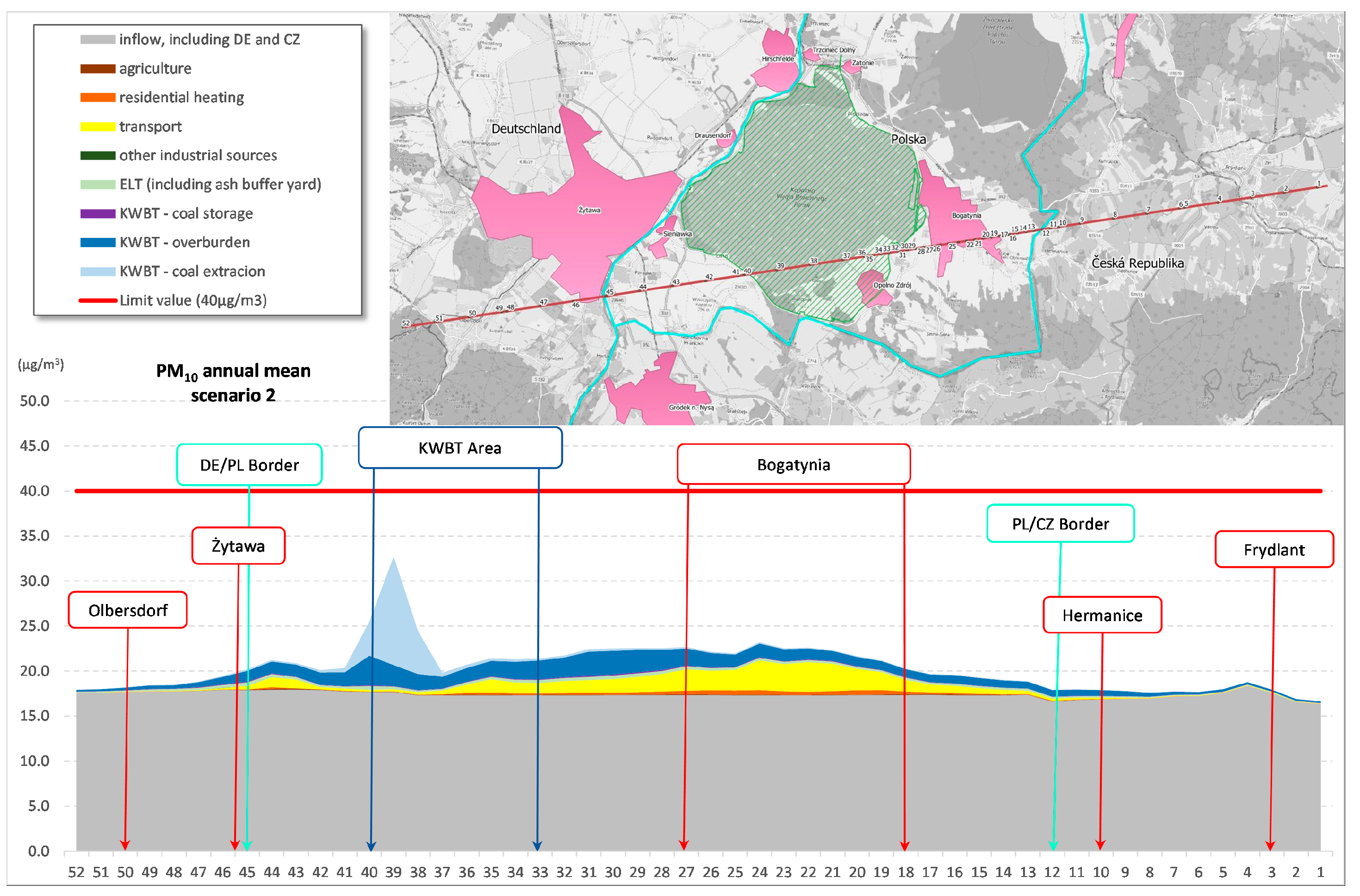1360x896 pixels.
Task: Click the purple KWBT coal storage swatch
Action: (x=98, y=214)
